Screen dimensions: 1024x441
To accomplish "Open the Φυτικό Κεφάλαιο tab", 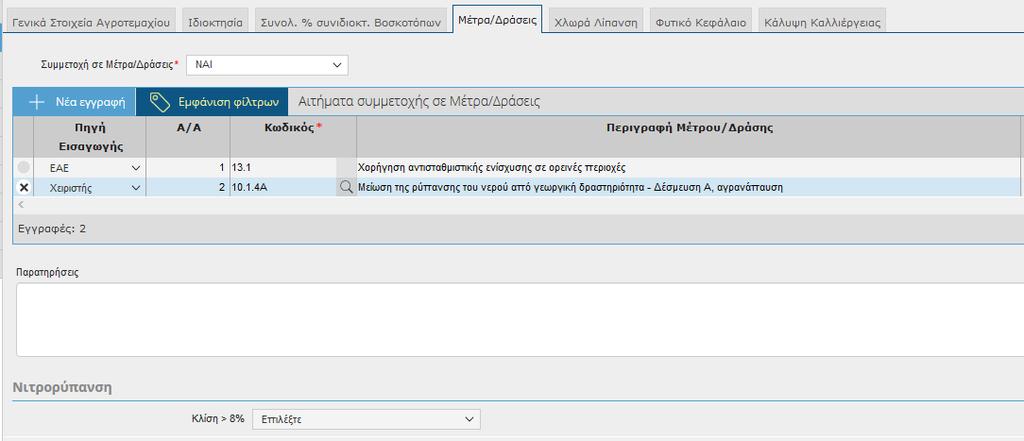I will point(700,22).
